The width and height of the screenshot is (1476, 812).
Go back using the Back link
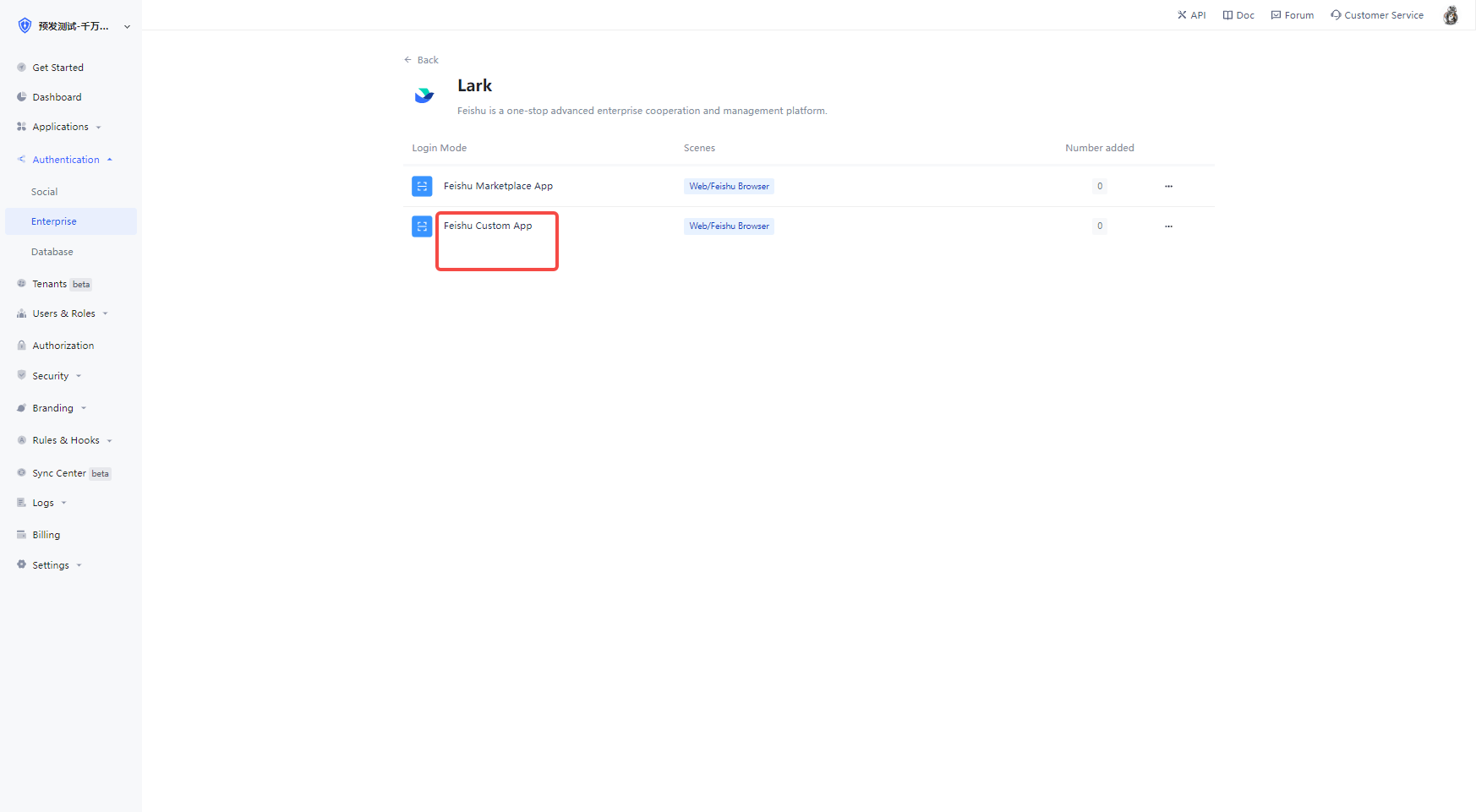422,60
